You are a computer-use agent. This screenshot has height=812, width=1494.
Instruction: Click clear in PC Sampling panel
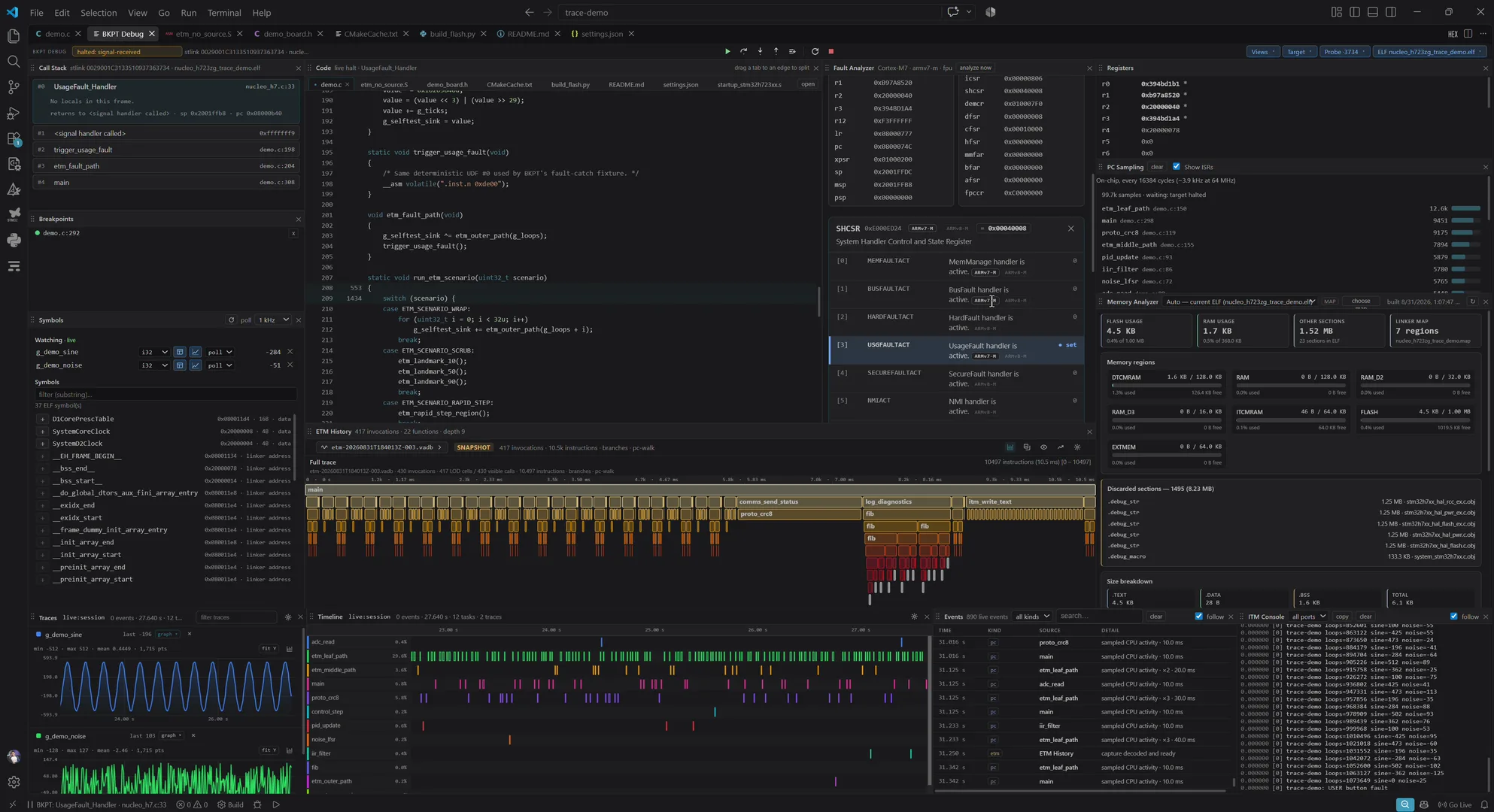tap(1157, 167)
